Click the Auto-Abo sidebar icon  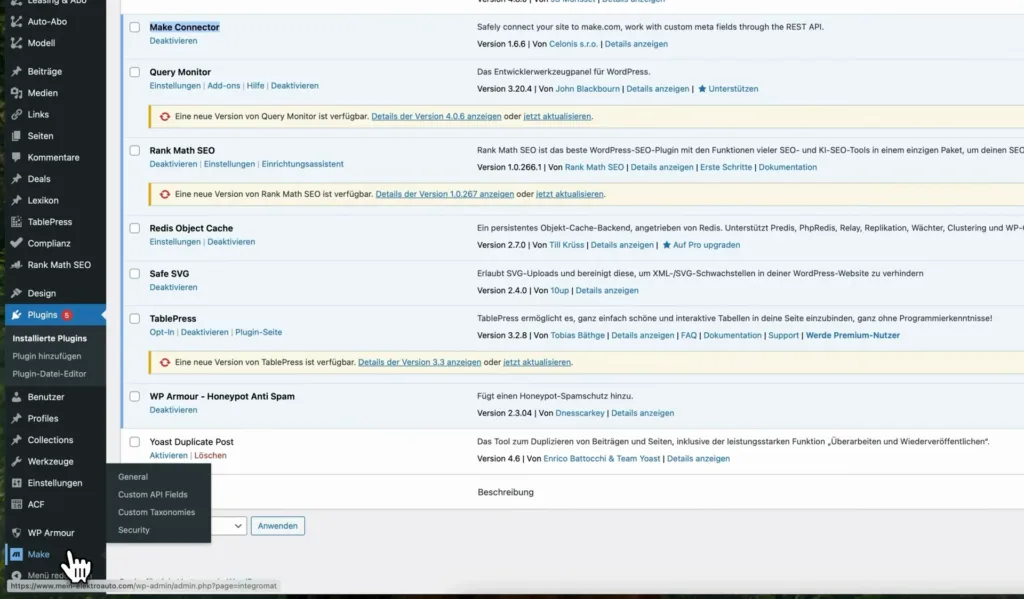16,22
